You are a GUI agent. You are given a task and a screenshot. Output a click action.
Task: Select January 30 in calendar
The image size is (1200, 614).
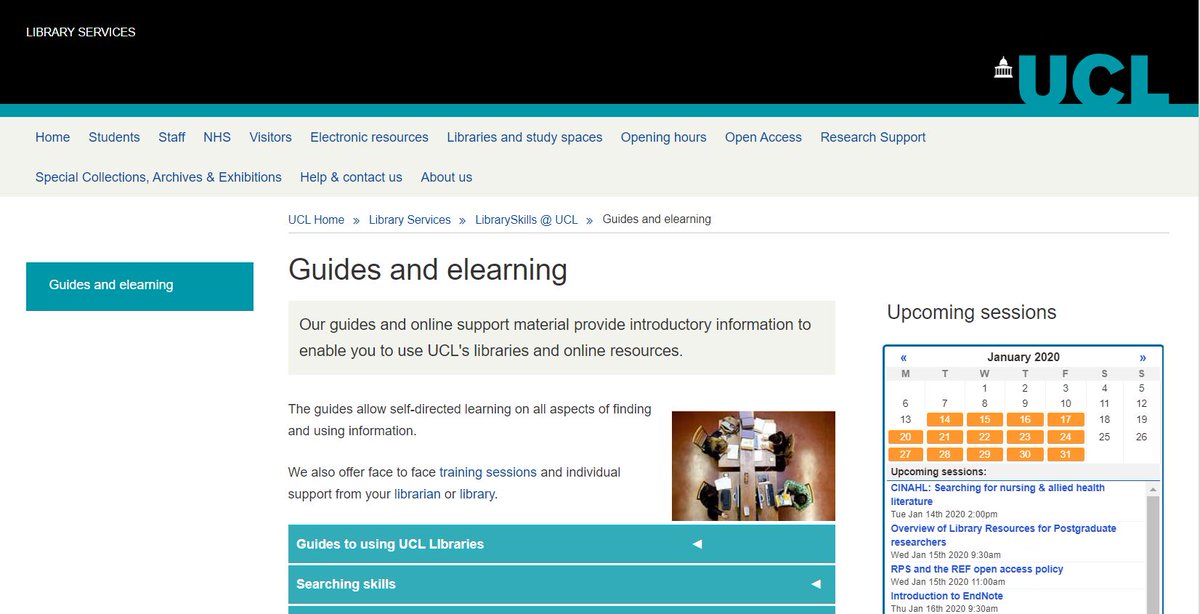pyautogui.click(x=1025, y=454)
